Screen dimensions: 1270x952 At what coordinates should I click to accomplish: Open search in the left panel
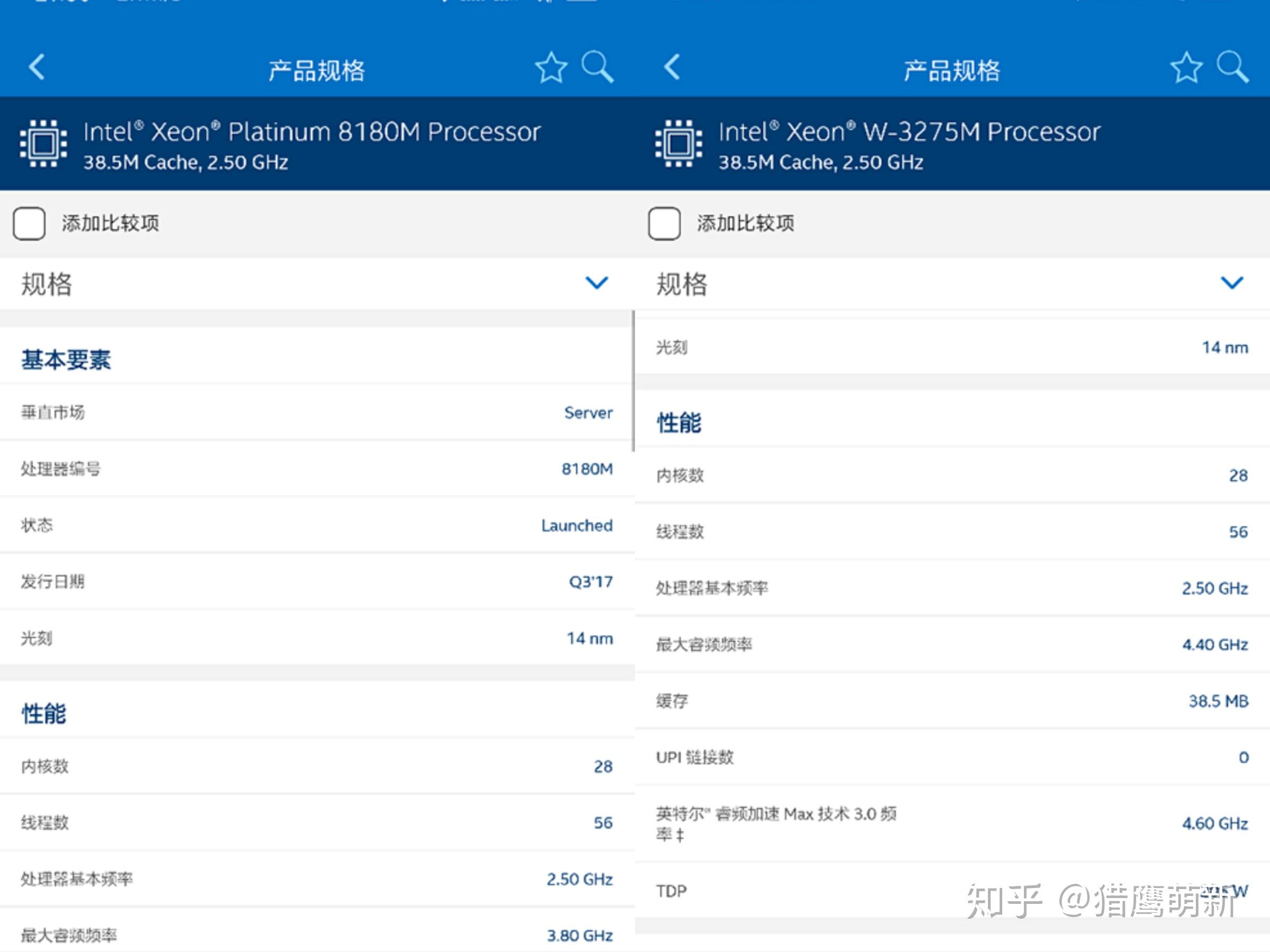coord(597,67)
